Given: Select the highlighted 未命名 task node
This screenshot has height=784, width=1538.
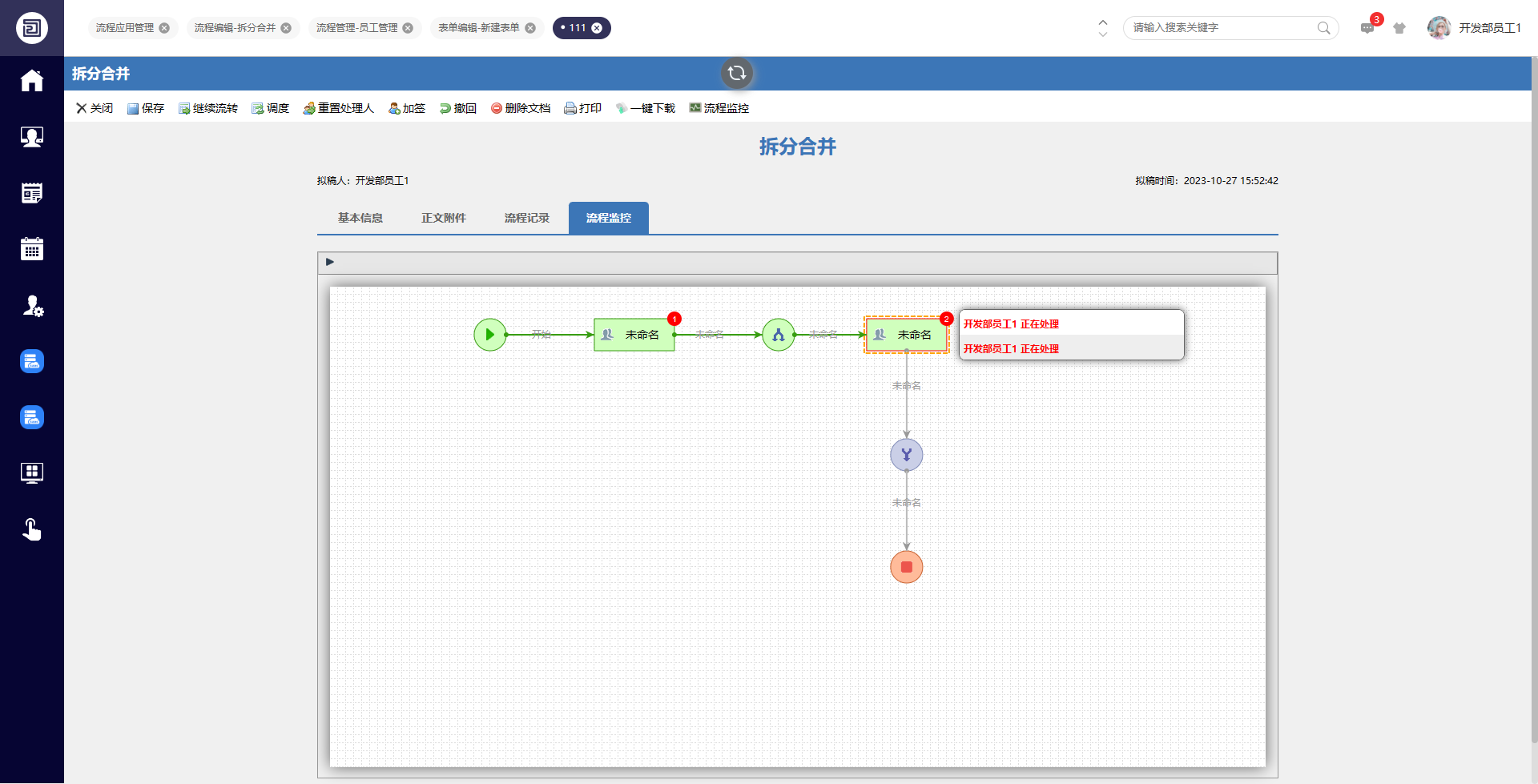Looking at the screenshot, I should (x=907, y=335).
